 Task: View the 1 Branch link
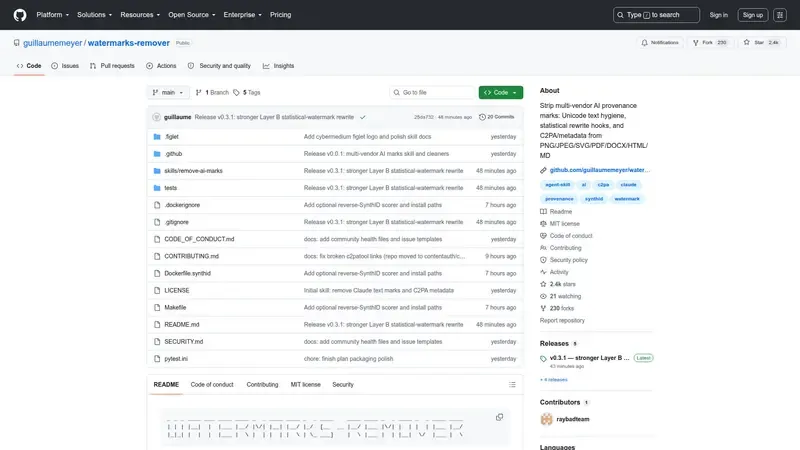point(212,92)
